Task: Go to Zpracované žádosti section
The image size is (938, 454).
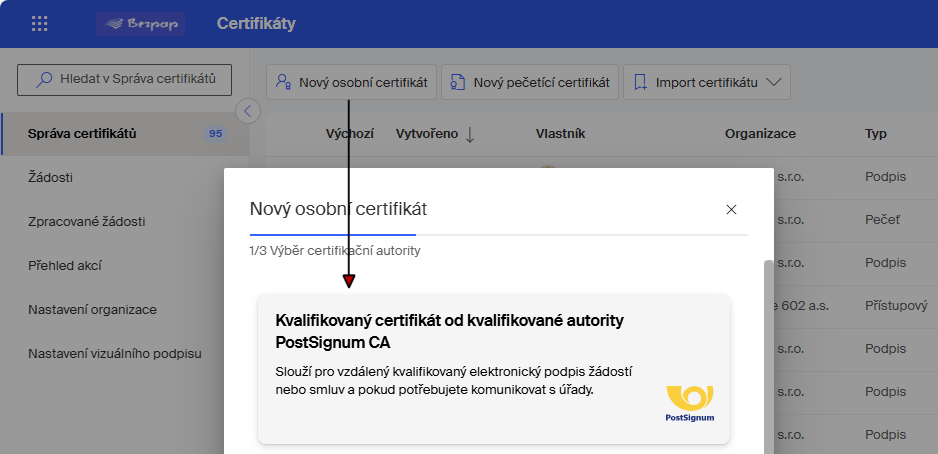Action: (x=86, y=222)
